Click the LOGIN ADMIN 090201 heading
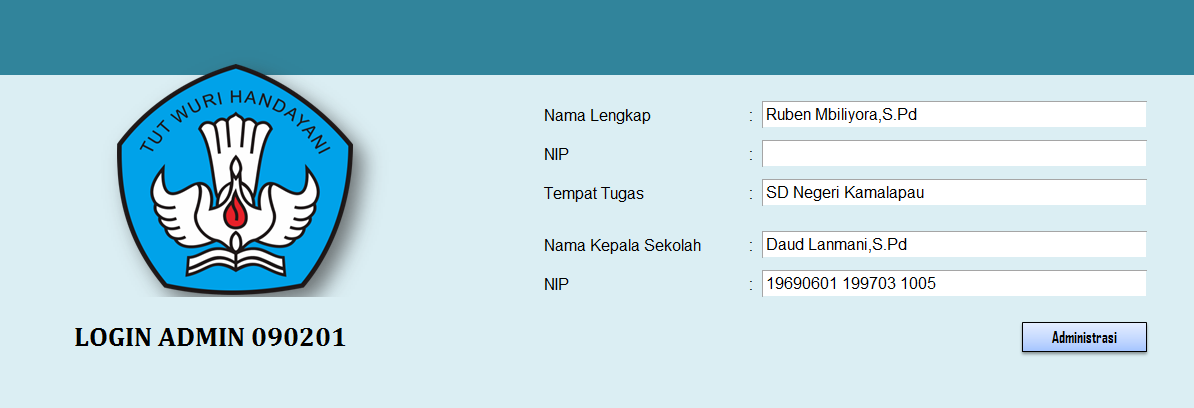1194x408 pixels. coord(210,338)
